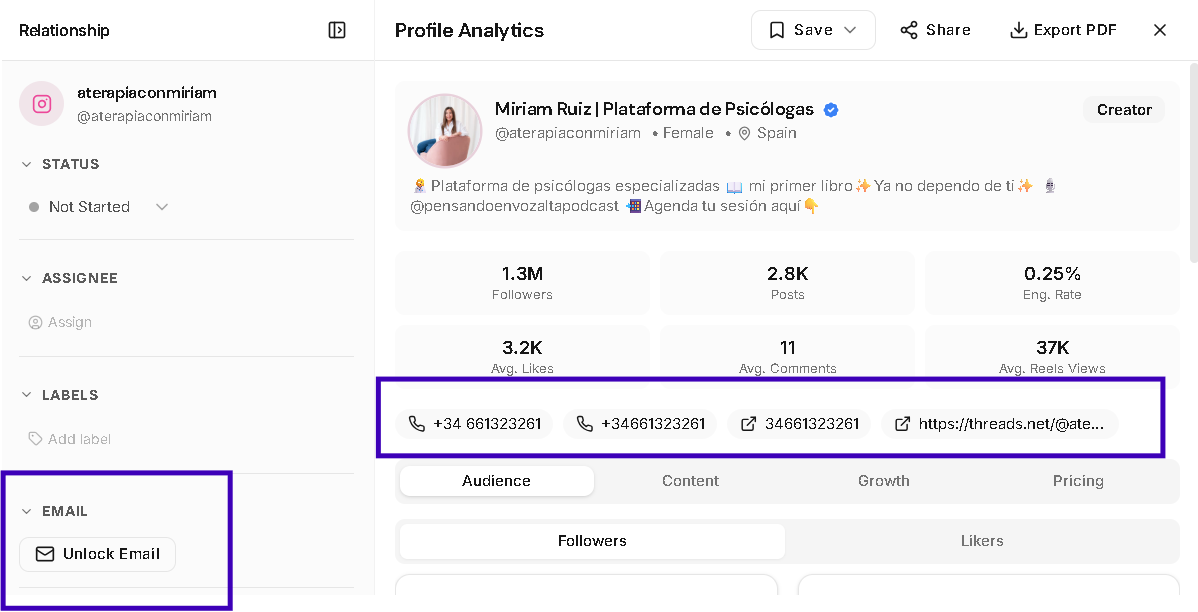Click the bookmark icon on Save button
The height and width of the screenshot is (612, 1198).
click(776, 30)
